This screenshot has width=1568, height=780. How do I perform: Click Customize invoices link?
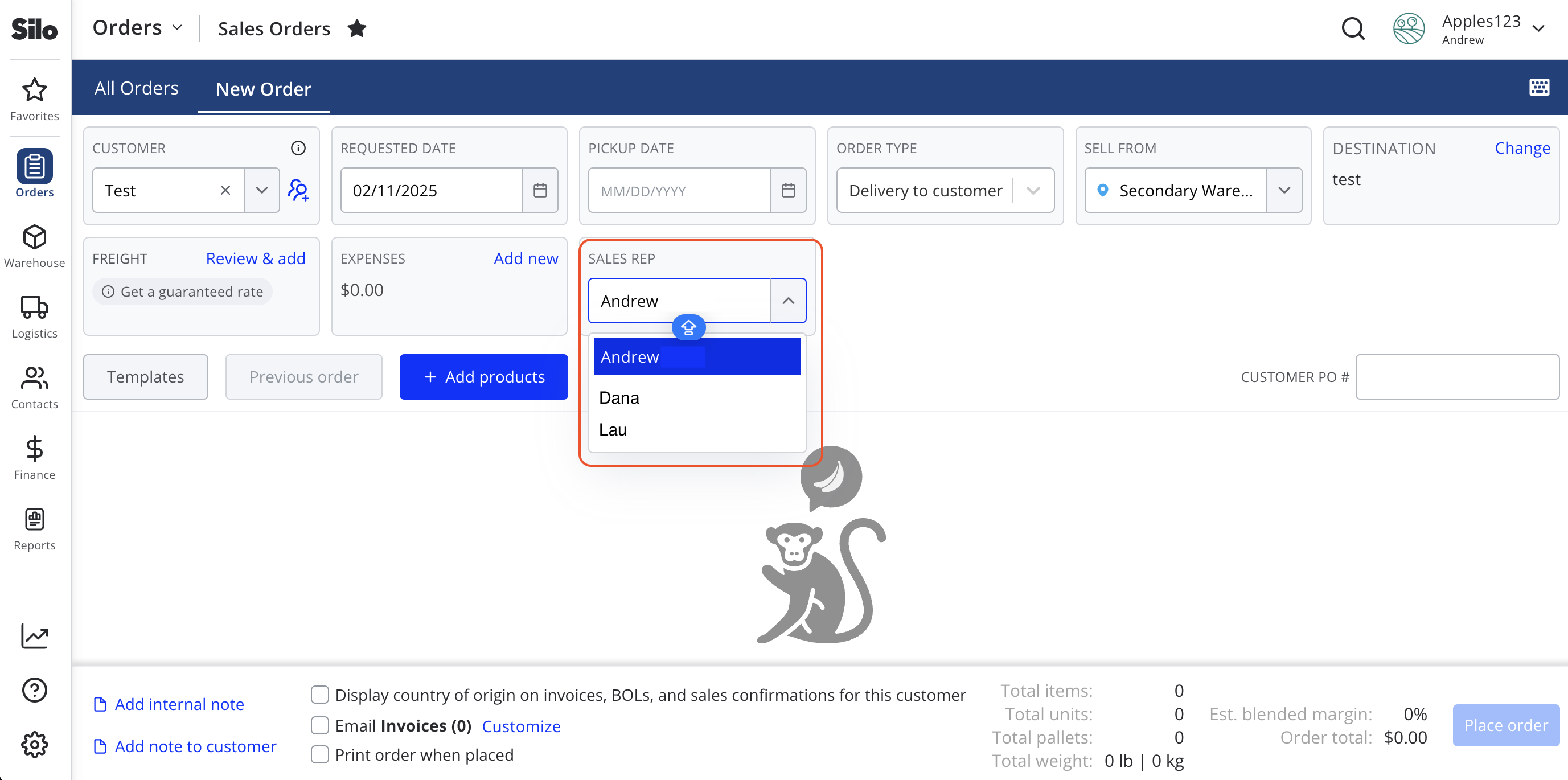521,726
